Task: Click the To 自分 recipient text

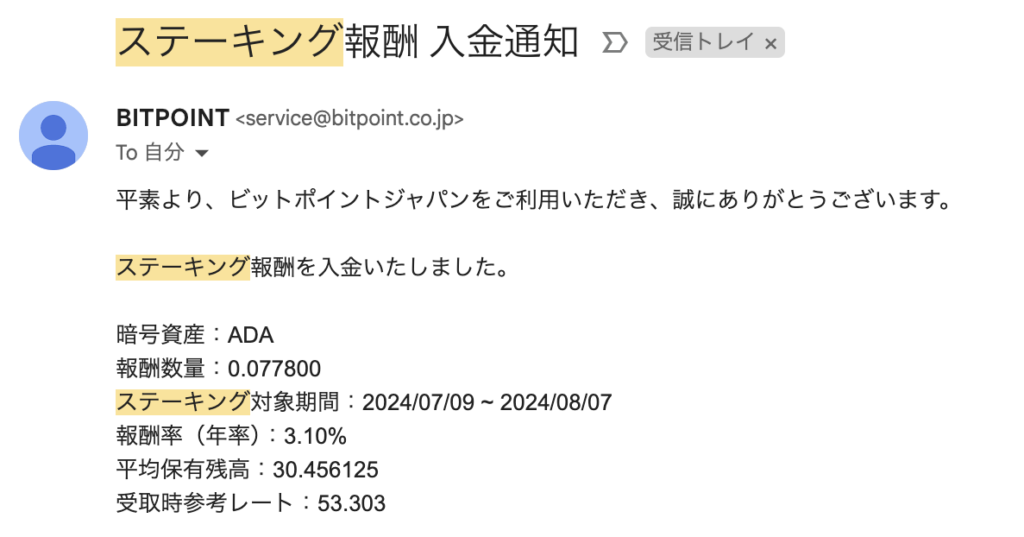Action: 150,153
